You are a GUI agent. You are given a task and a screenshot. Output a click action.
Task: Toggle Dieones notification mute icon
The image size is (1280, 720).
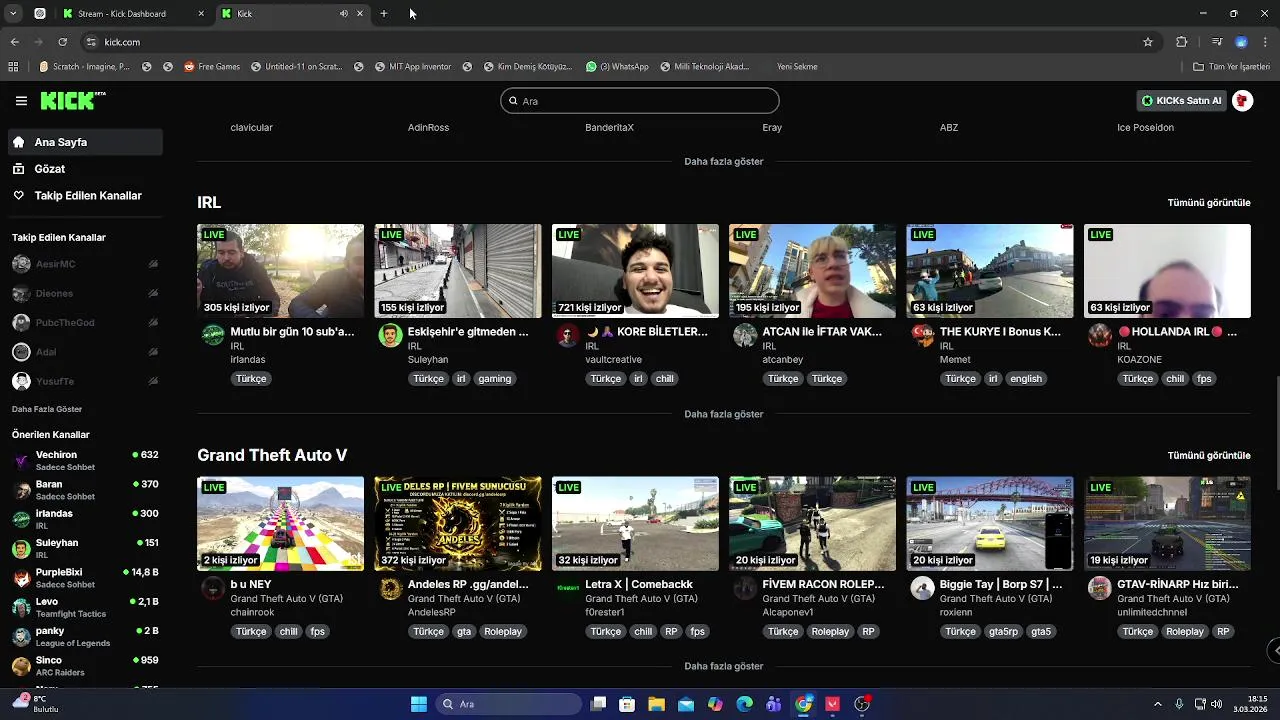coord(153,293)
